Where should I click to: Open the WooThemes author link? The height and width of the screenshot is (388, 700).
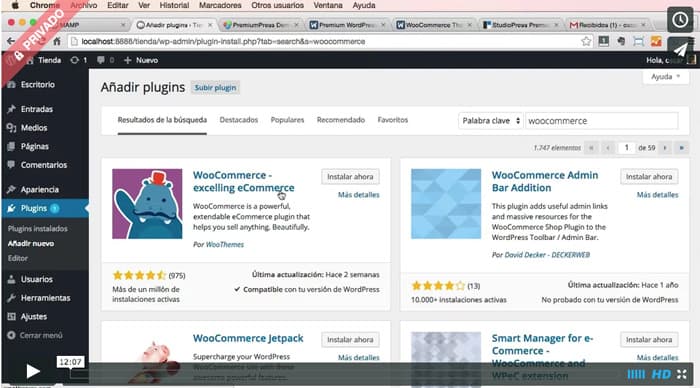pos(225,245)
